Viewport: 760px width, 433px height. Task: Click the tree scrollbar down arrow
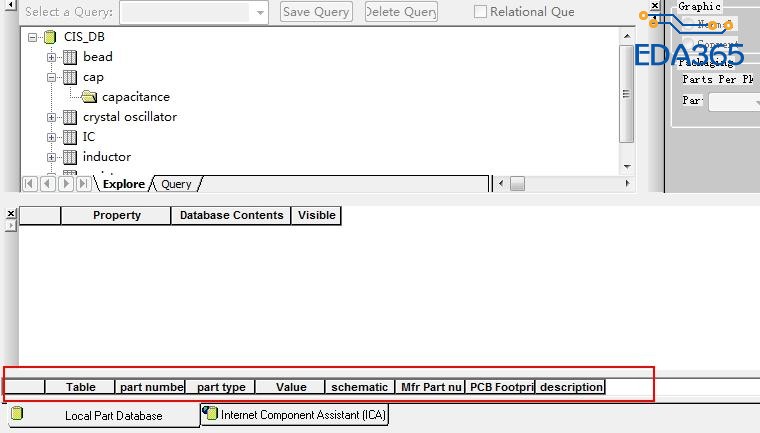tap(627, 166)
